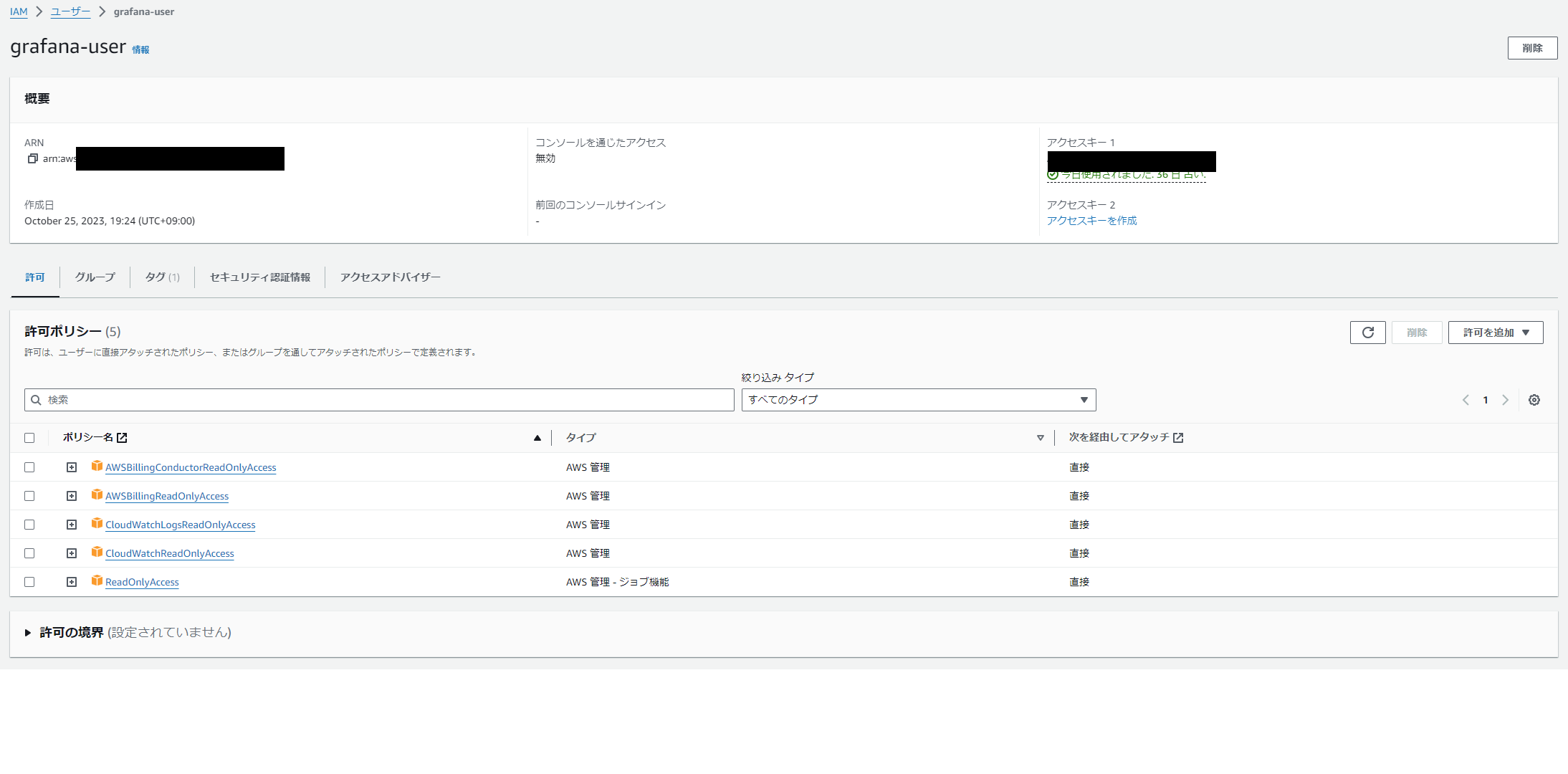The height and width of the screenshot is (774, 1568).
Task: Select all policies checkbox in header
Action: tap(29, 438)
